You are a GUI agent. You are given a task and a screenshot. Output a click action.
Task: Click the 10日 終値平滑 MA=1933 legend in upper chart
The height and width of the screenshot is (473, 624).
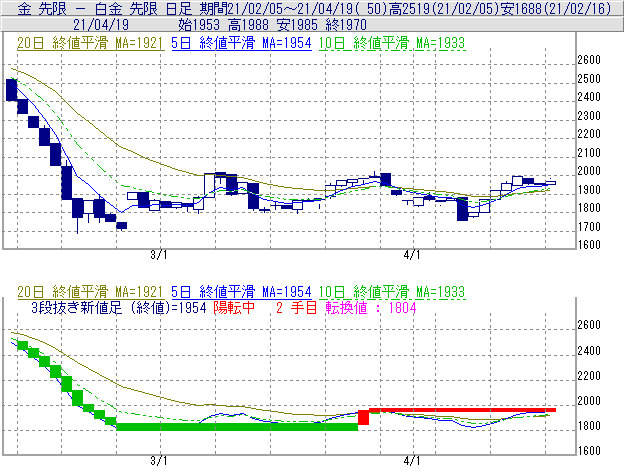point(392,43)
